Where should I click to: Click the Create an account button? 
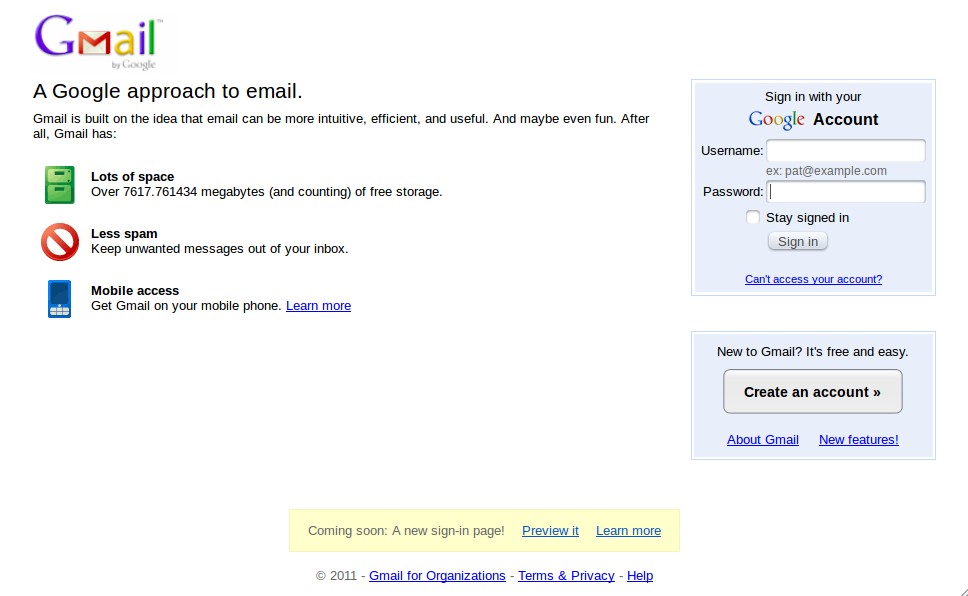tap(812, 392)
